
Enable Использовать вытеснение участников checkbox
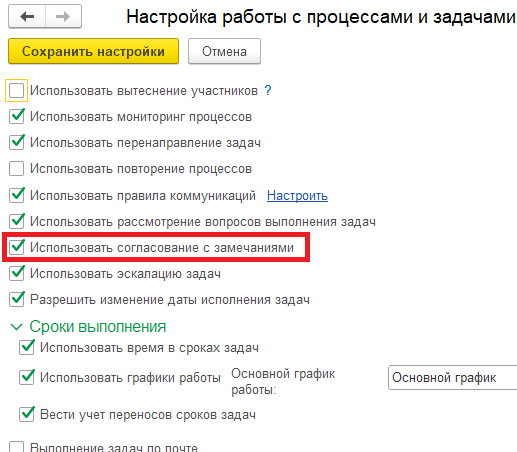point(16,90)
